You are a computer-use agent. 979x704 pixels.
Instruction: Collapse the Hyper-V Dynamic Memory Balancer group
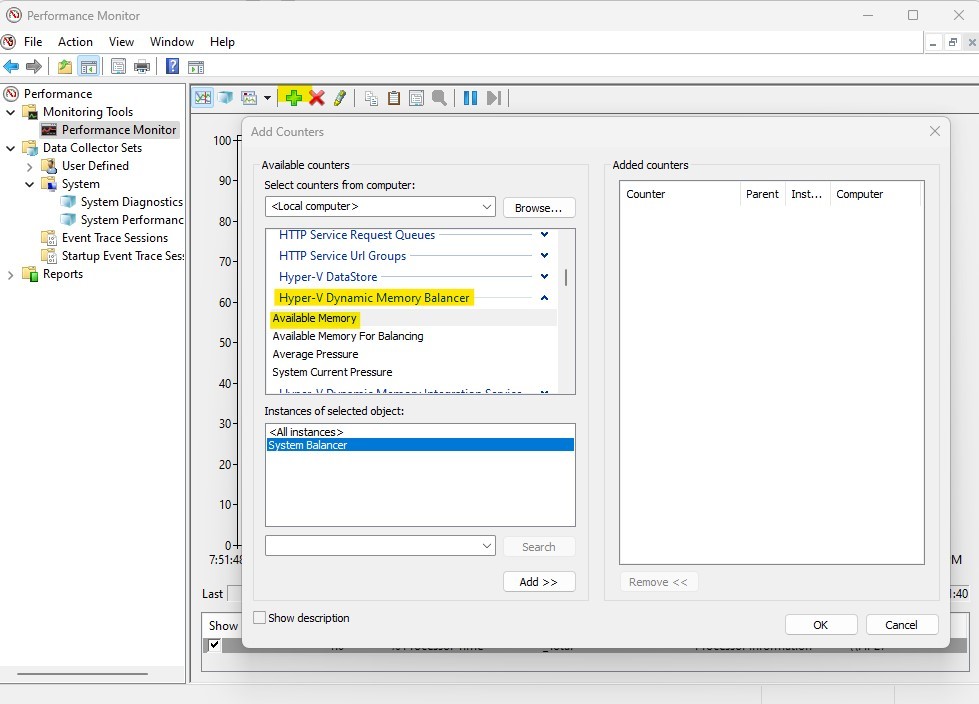(x=543, y=297)
